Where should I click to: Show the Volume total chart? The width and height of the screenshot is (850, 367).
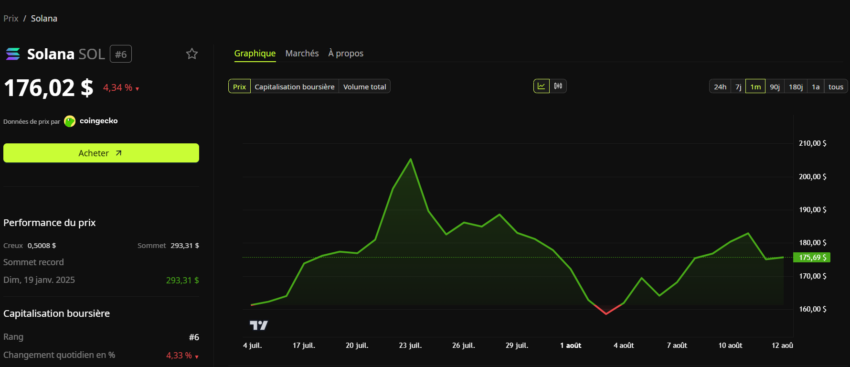[364, 87]
